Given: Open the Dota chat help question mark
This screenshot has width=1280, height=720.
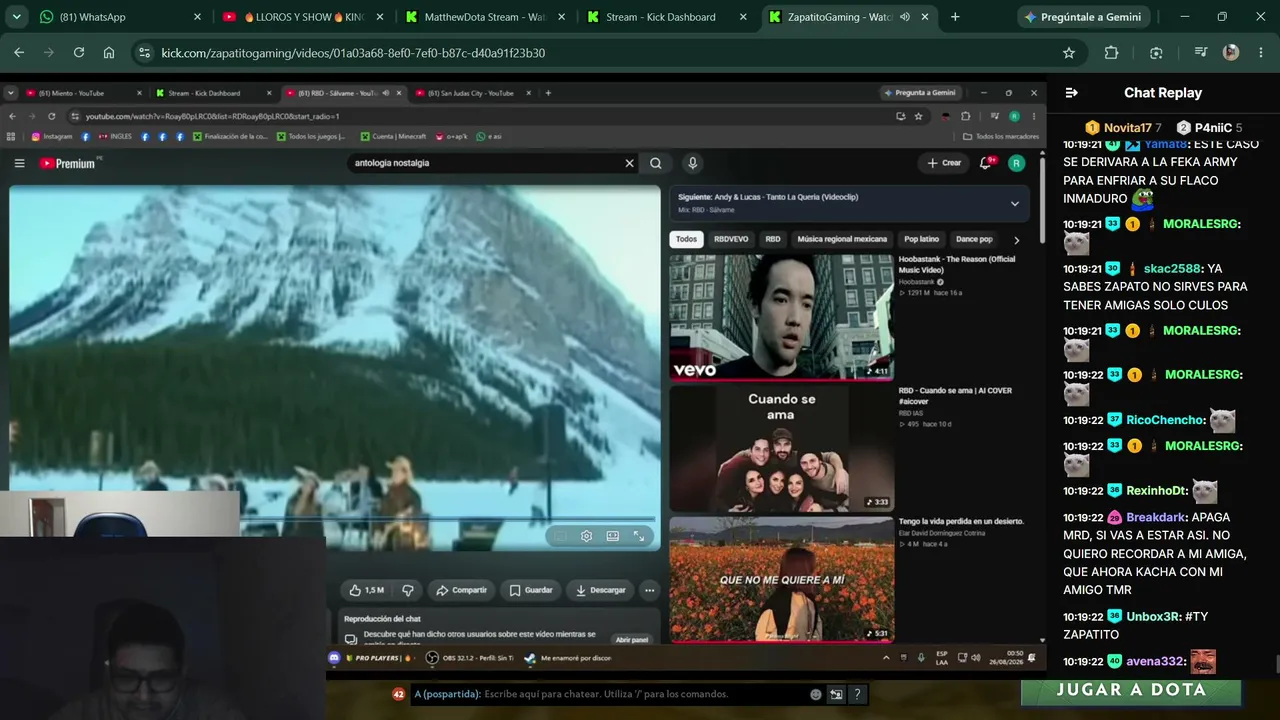Looking at the screenshot, I should pos(857,694).
